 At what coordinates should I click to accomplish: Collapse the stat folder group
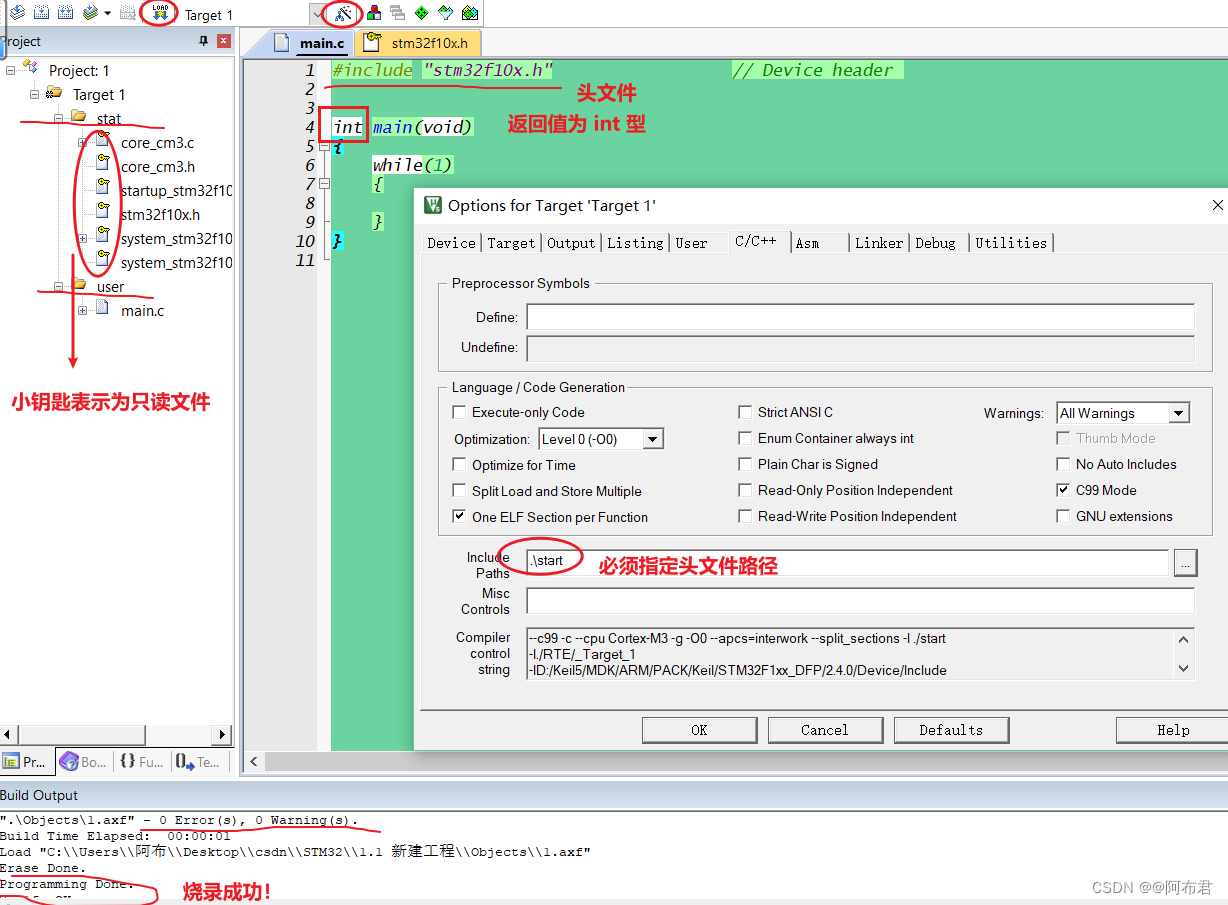pos(59,118)
